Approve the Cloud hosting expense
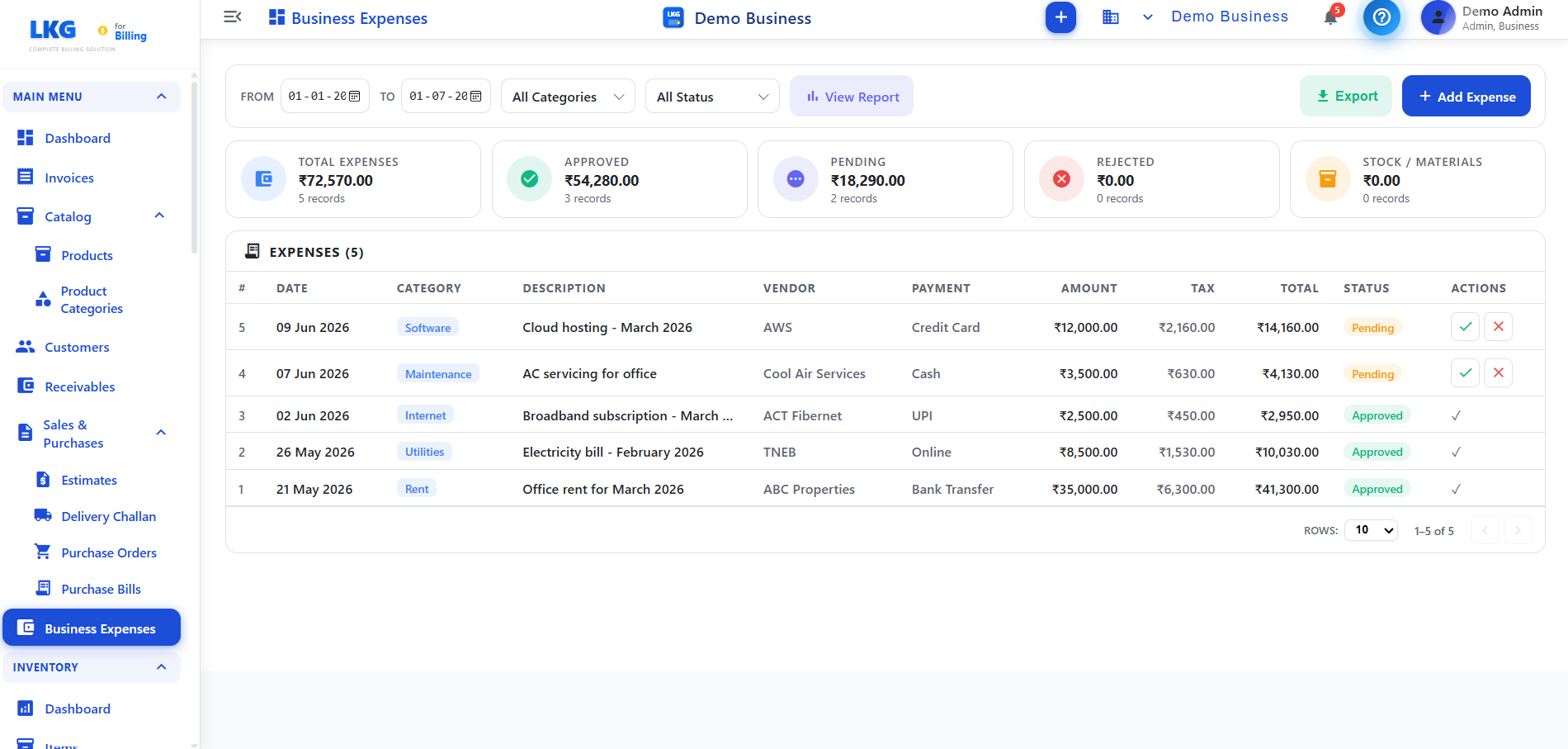The width and height of the screenshot is (1568, 749). point(1465,327)
